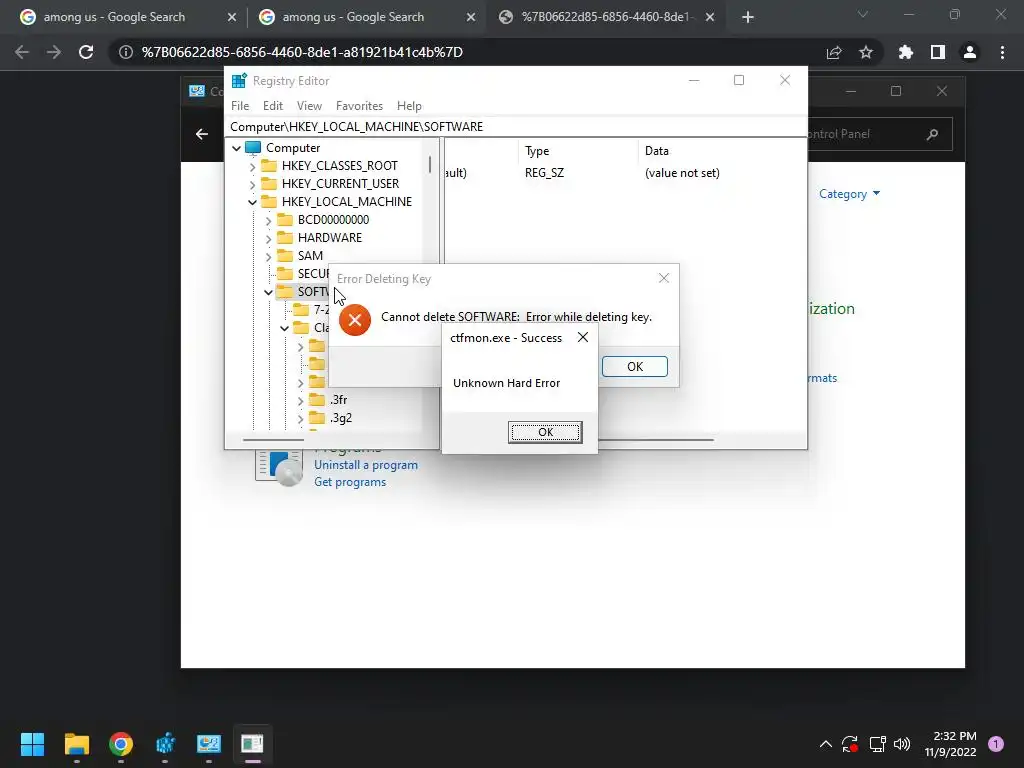
Task: Click the Programs category icon
Action: tap(280, 468)
